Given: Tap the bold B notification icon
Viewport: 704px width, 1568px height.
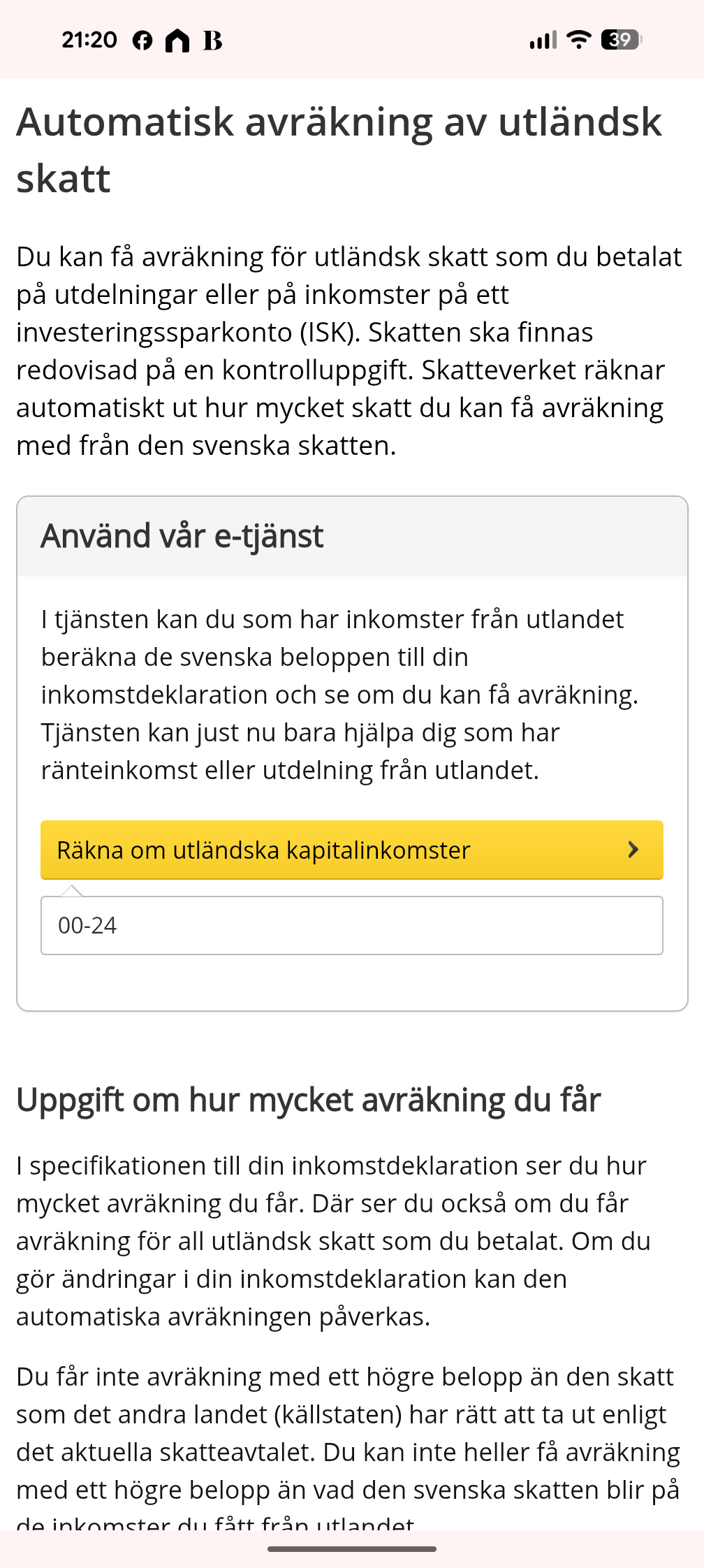Looking at the screenshot, I should (x=212, y=41).
